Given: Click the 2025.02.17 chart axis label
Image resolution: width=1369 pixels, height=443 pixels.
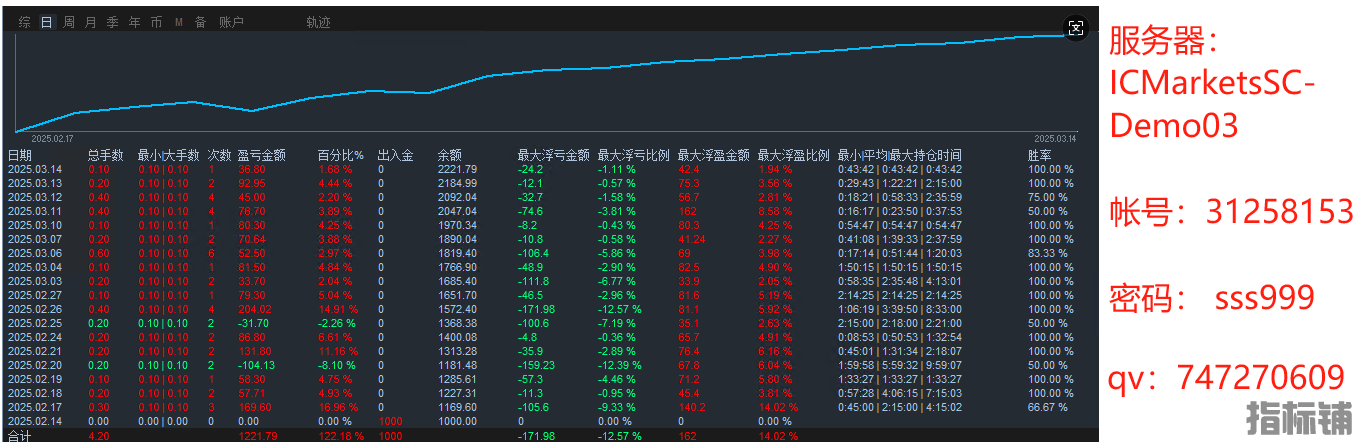Looking at the screenshot, I should 52,138.
